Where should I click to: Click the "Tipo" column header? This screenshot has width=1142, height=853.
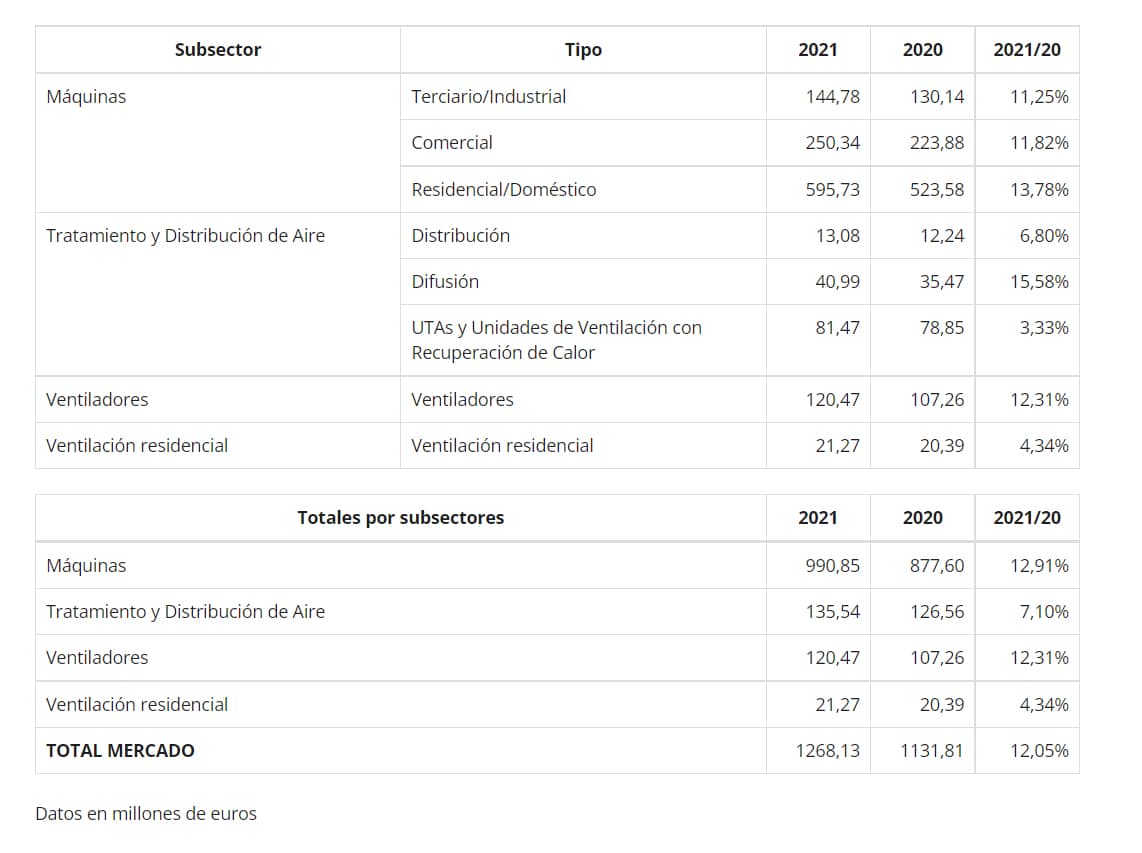point(583,50)
